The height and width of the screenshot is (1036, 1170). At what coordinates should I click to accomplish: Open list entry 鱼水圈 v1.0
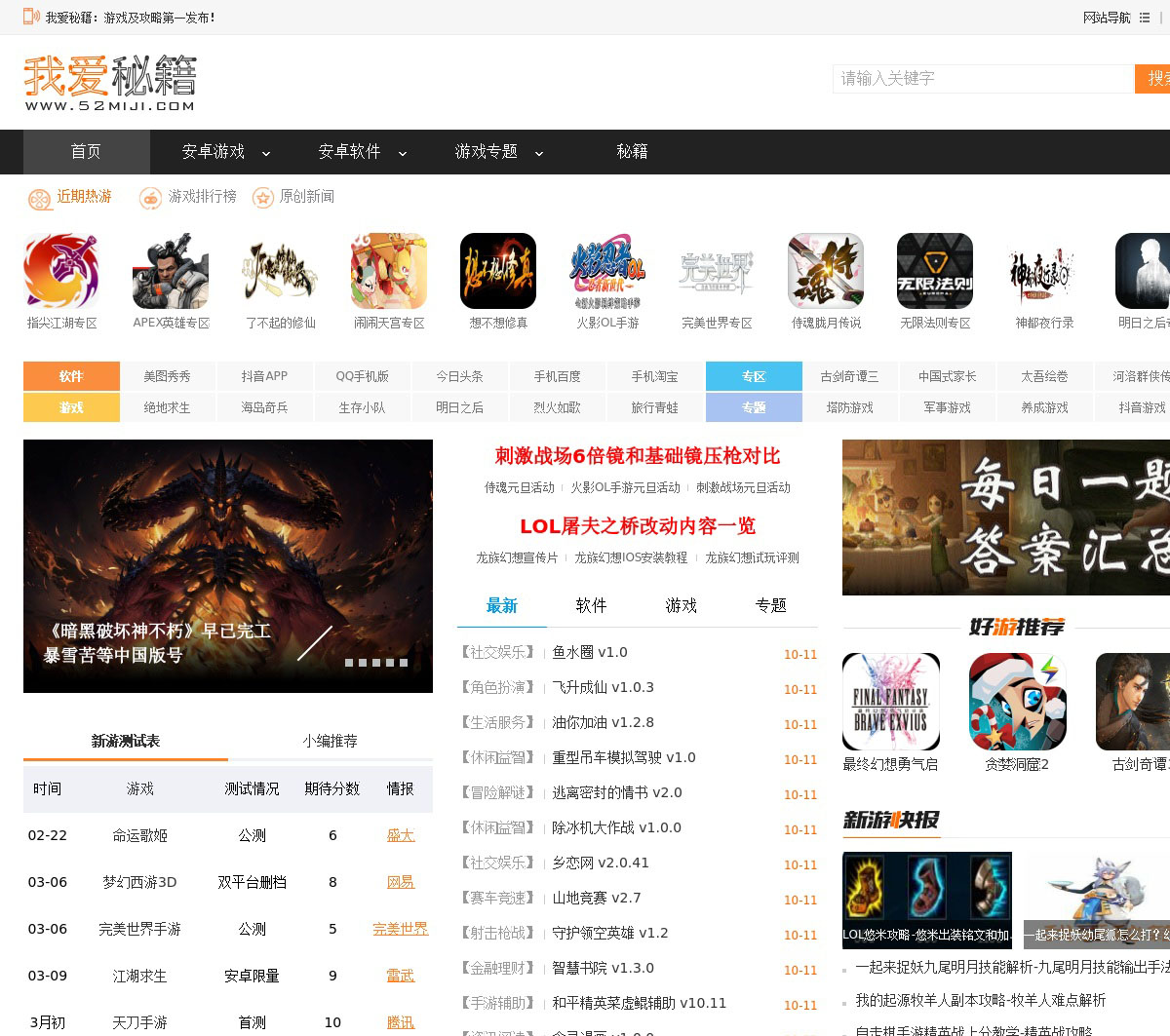590,652
